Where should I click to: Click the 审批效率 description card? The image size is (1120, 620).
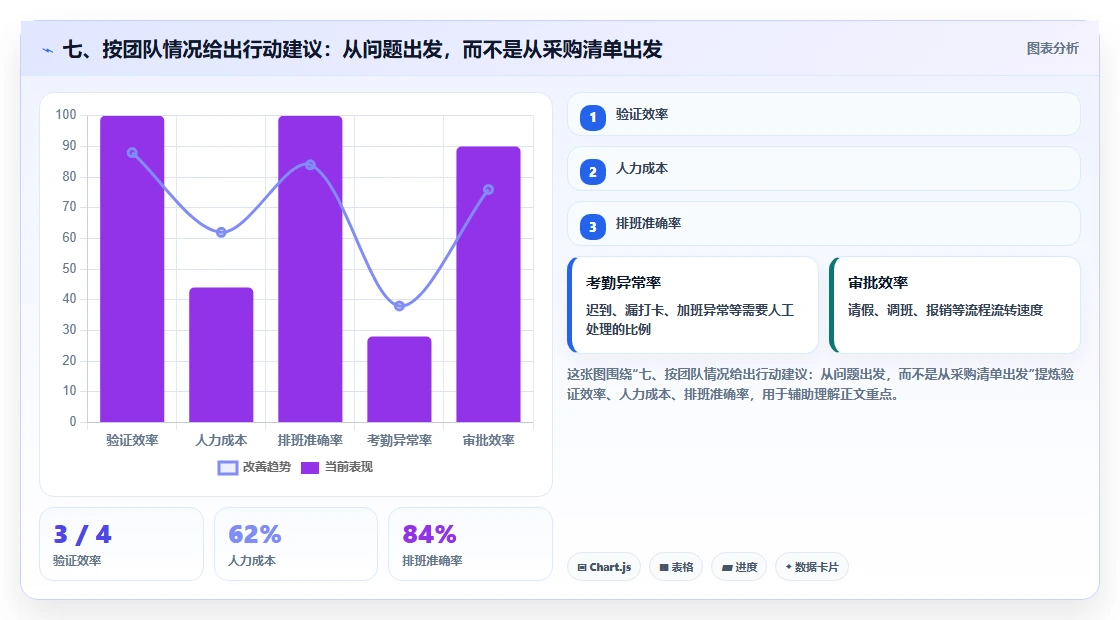tap(955, 305)
